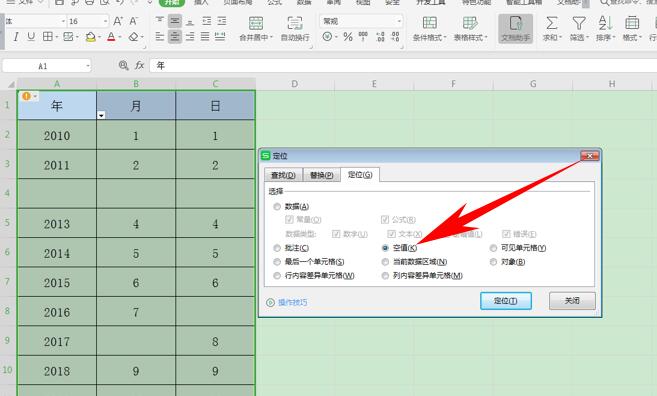Click the decrease decimal places icon

[x=395, y=37]
